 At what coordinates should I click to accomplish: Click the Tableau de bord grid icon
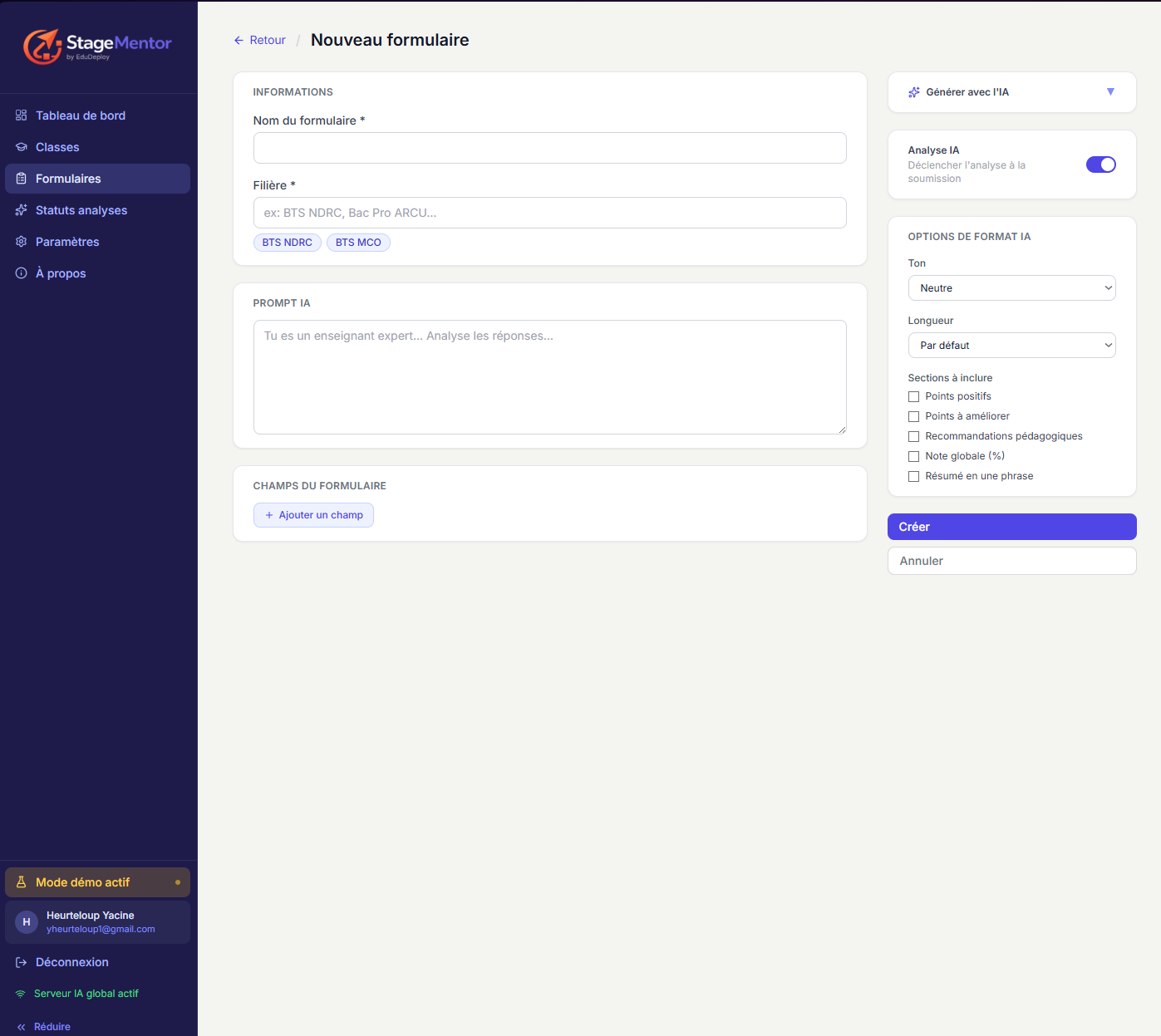click(x=22, y=115)
